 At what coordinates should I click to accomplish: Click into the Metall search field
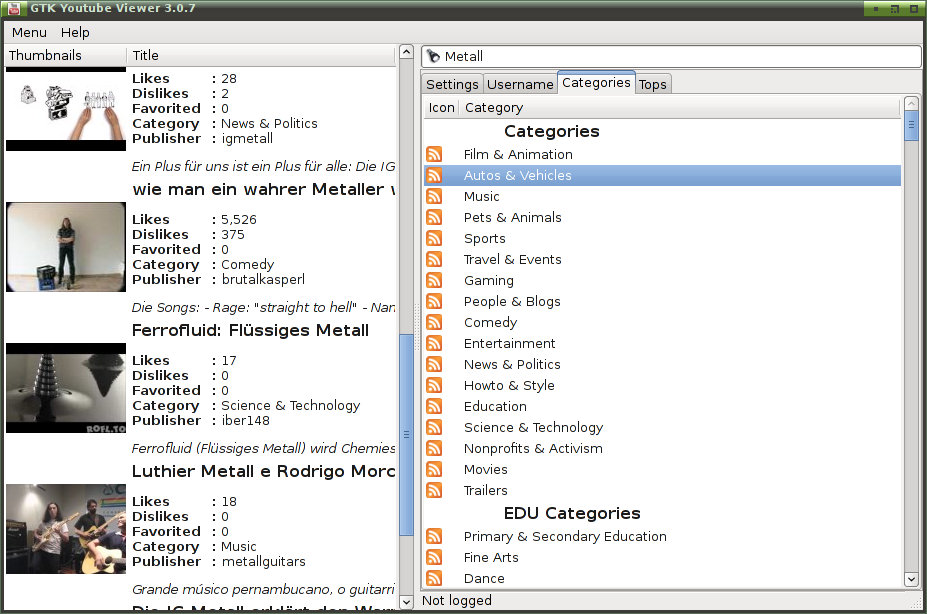click(x=671, y=56)
